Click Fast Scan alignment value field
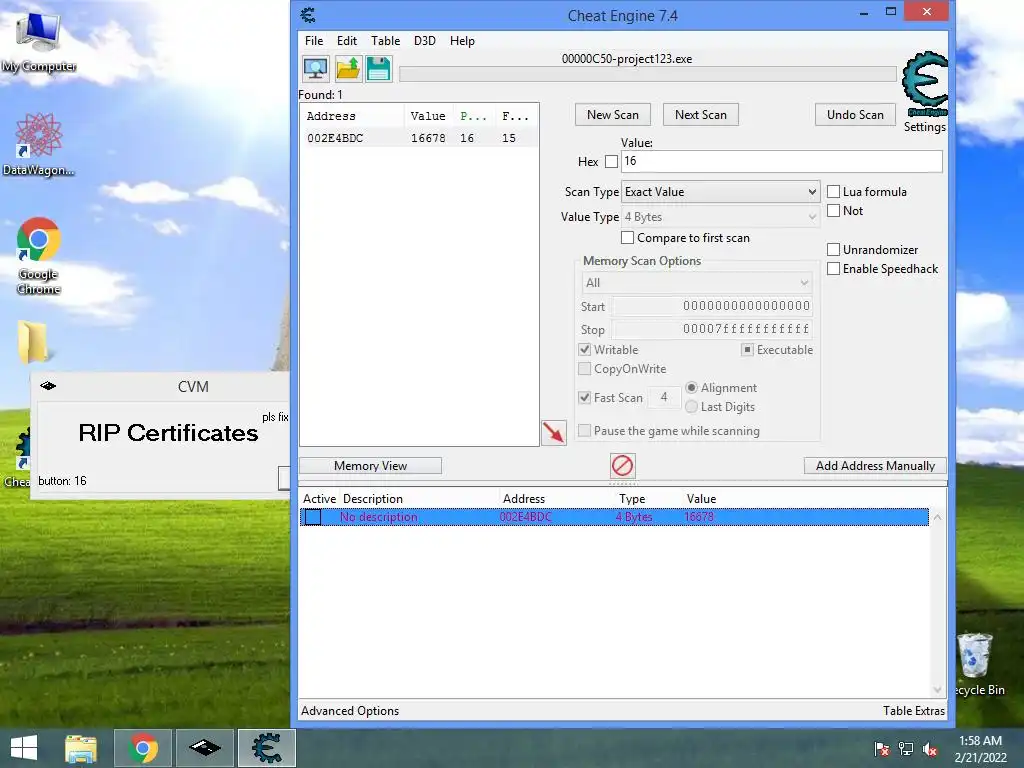 click(x=664, y=397)
